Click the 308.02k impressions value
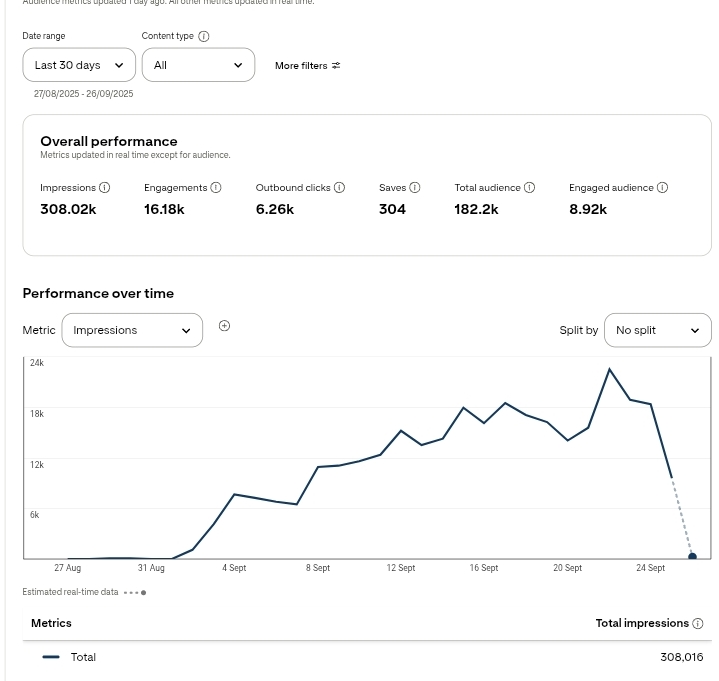Image resolution: width=719 pixels, height=681 pixels. pyautogui.click(x=68, y=209)
